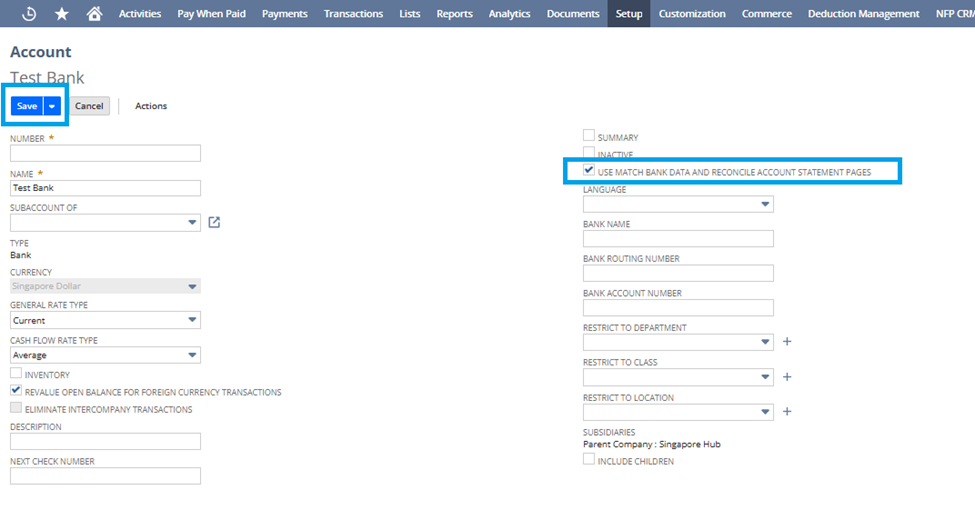Expand General Rate Type dropdown
Image resolution: width=975 pixels, height=530 pixels.
[192, 320]
